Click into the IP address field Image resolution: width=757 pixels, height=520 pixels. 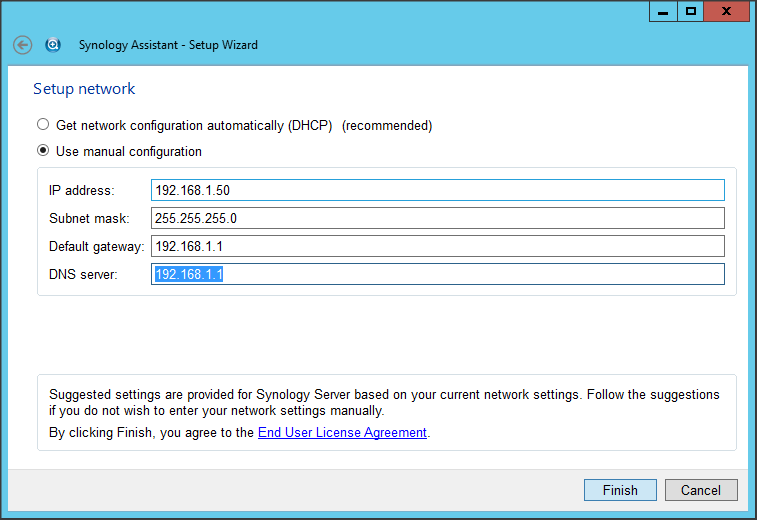437,190
